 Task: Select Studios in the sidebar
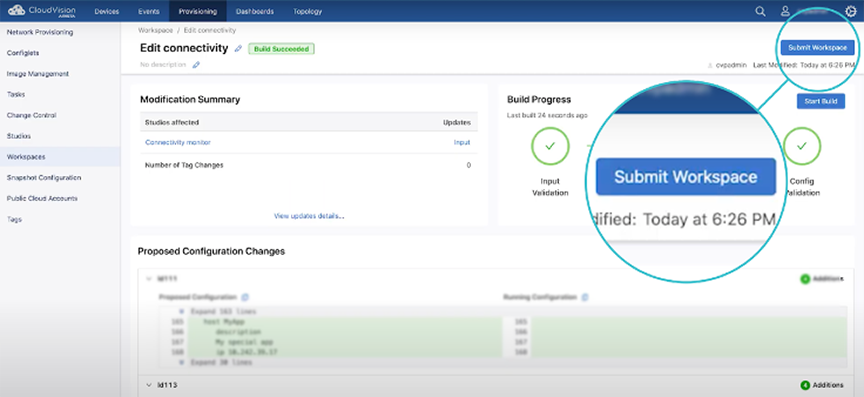point(19,136)
